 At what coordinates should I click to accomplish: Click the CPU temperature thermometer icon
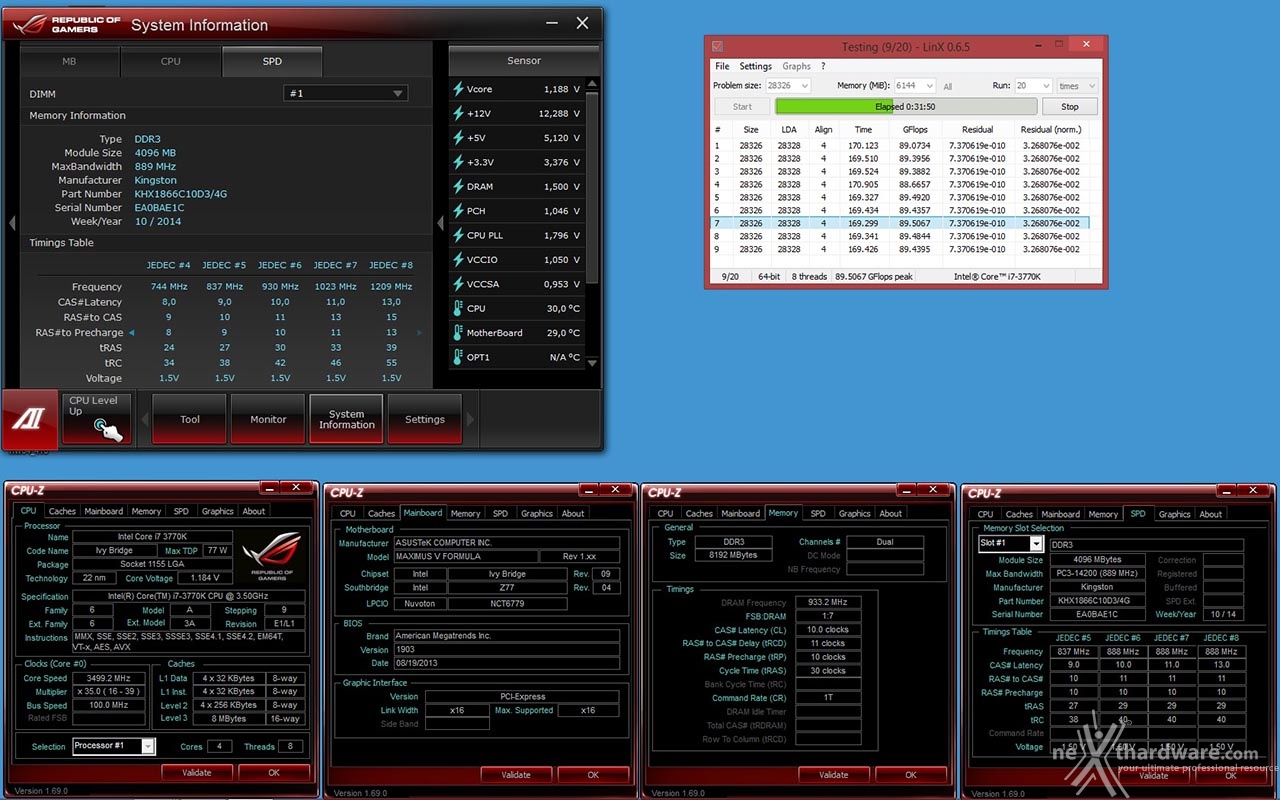pos(458,309)
